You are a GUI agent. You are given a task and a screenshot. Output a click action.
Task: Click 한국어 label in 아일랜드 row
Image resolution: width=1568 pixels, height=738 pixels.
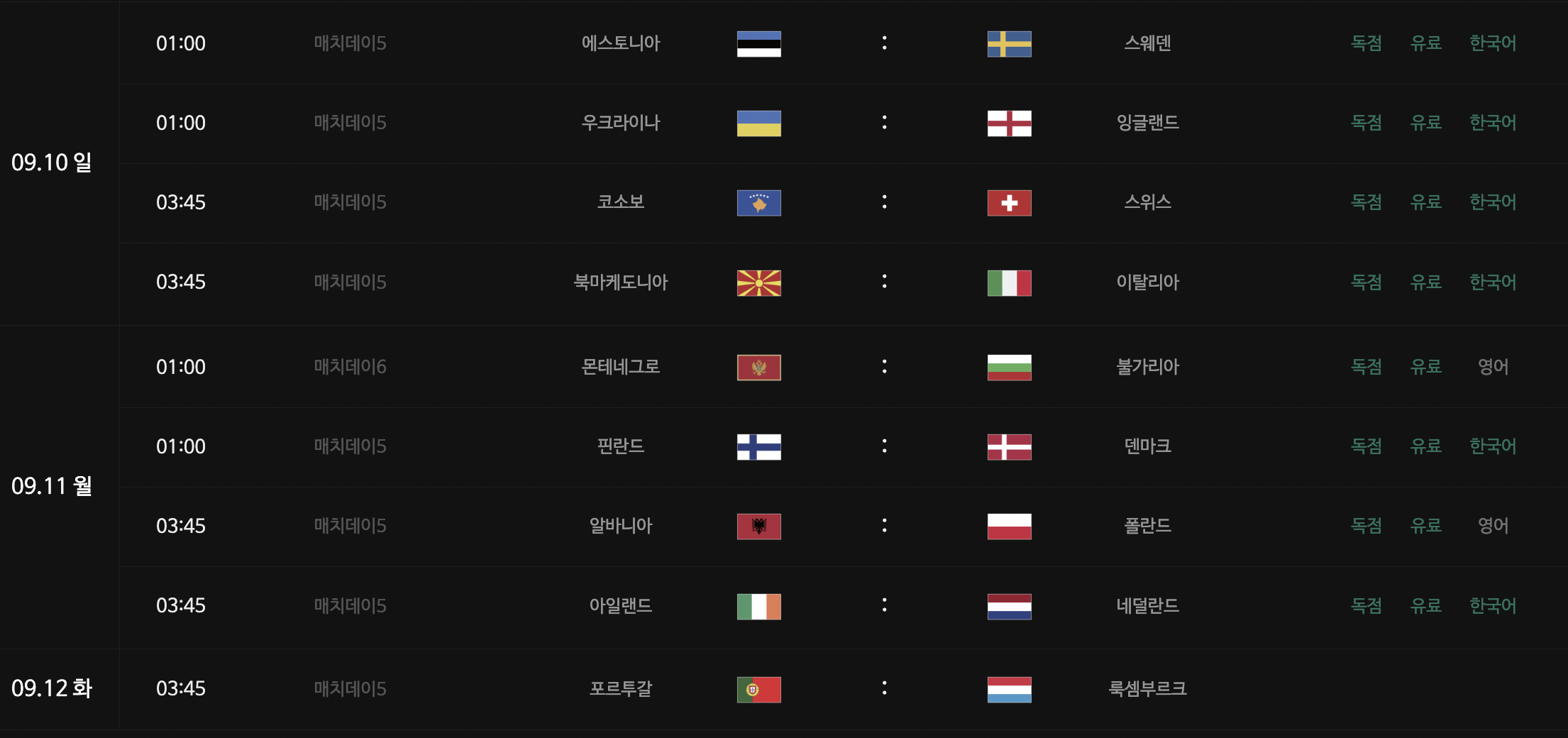pyautogui.click(x=1493, y=606)
